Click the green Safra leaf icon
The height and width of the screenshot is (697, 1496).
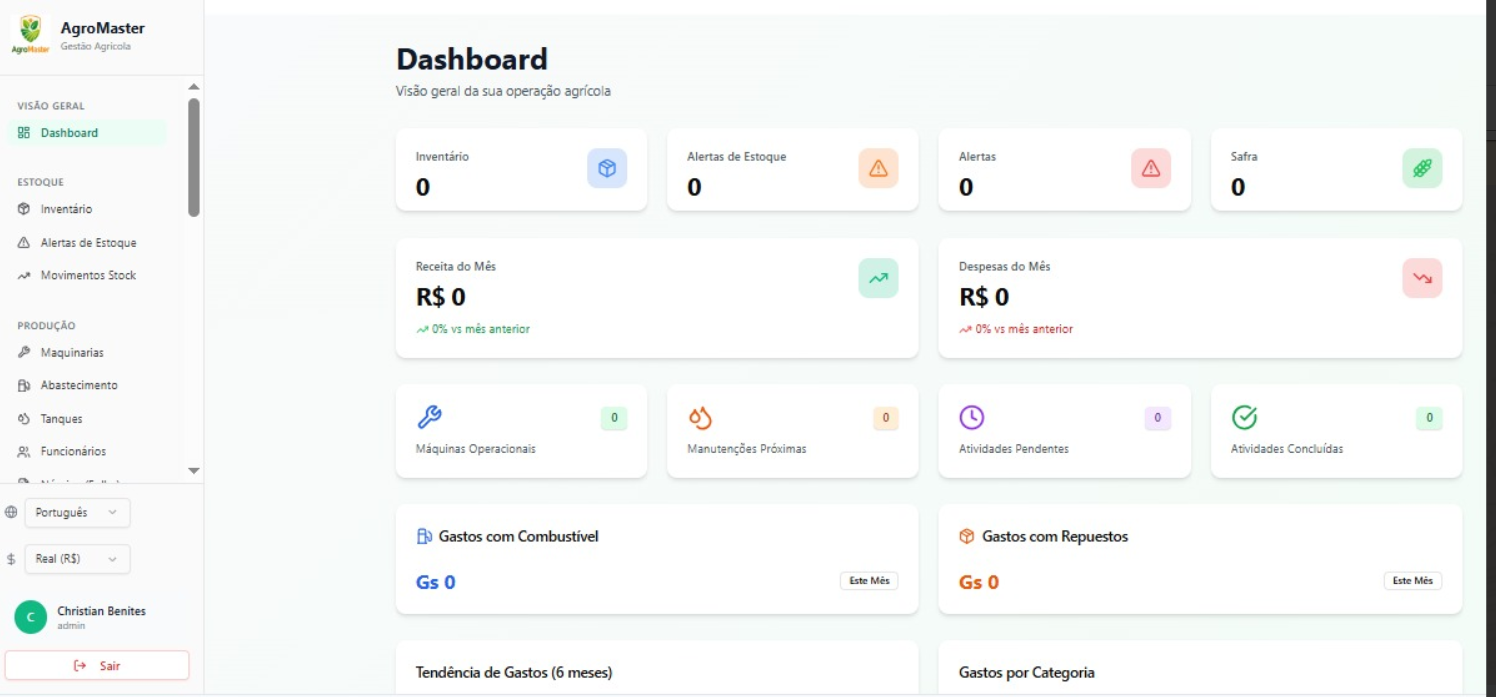(x=1422, y=169)
